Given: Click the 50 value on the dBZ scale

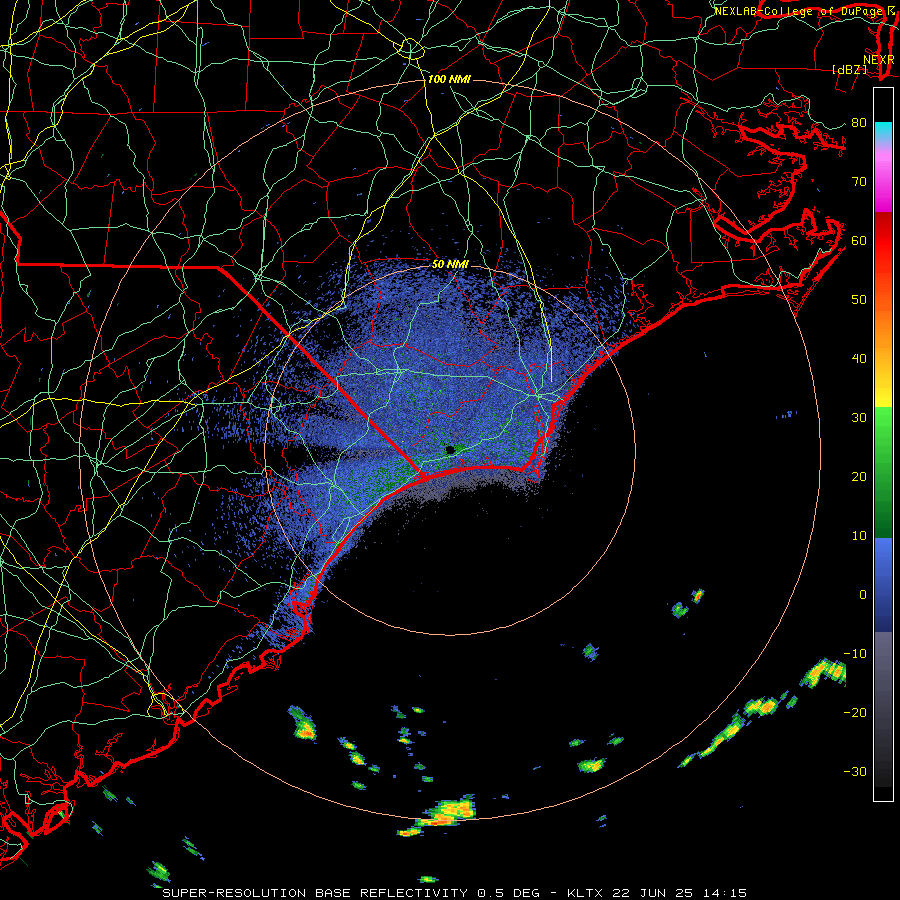Looking at the screenshot, I should pyautogui.click(x=859, y=300).
